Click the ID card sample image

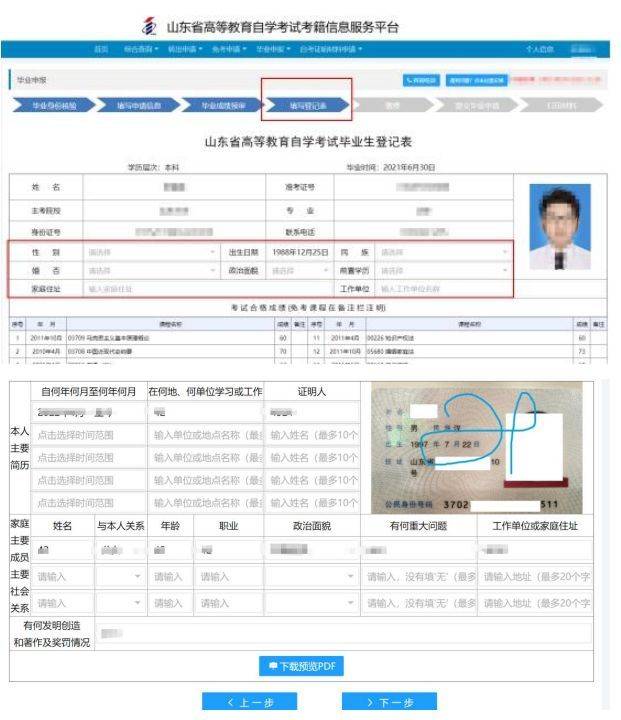click(477, 447)
